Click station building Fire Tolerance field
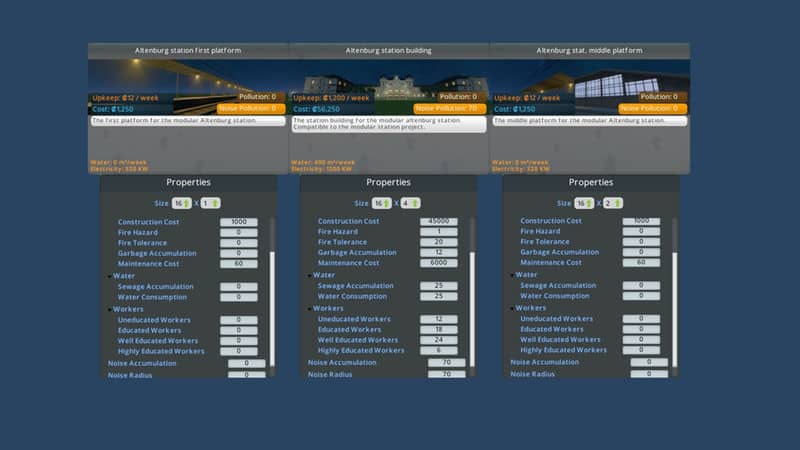This screenshot has width=800, height=450. [x=439, y=242]
